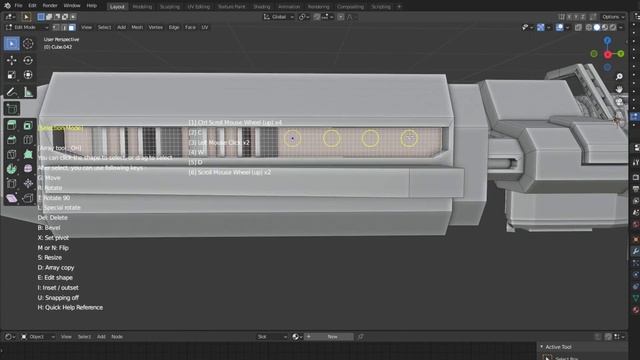Viewport: 640px width, 360px height.
Task: Switch to solid viewport shading
Action: pyautogui.click(x=597, y=27)
